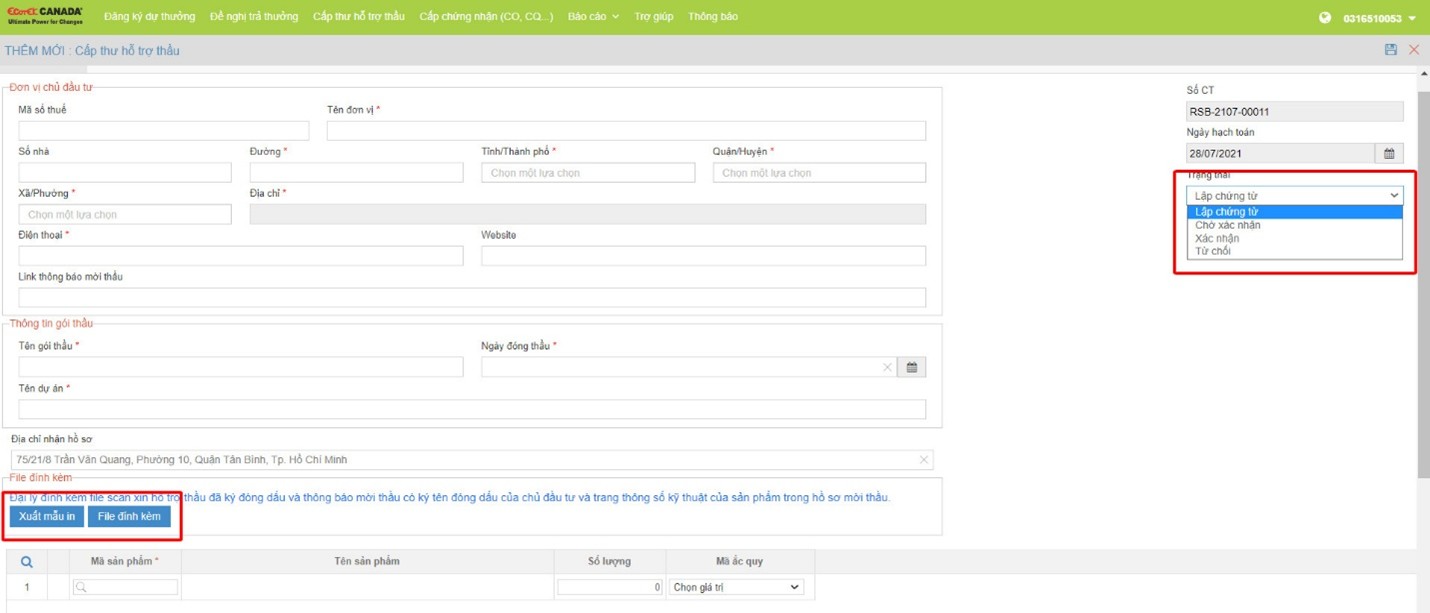This screenshot has height=613, width=1430.
Task: Click the Xuất mẫu in button
Action: 47,516
